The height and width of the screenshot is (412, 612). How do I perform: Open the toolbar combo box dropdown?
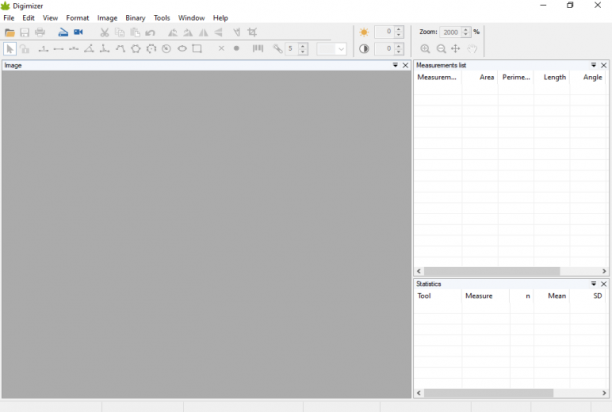[x=341, y=49]
